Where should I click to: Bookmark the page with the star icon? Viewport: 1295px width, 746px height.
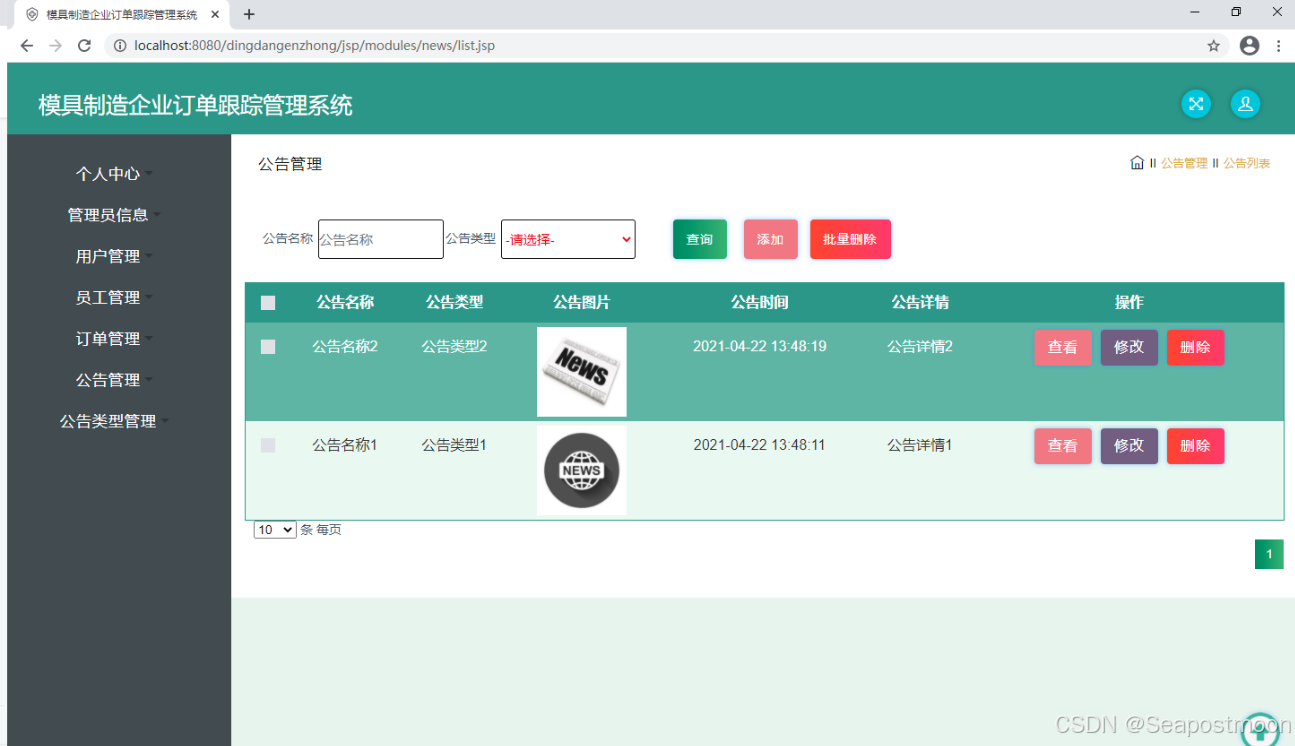[1213, 45]
